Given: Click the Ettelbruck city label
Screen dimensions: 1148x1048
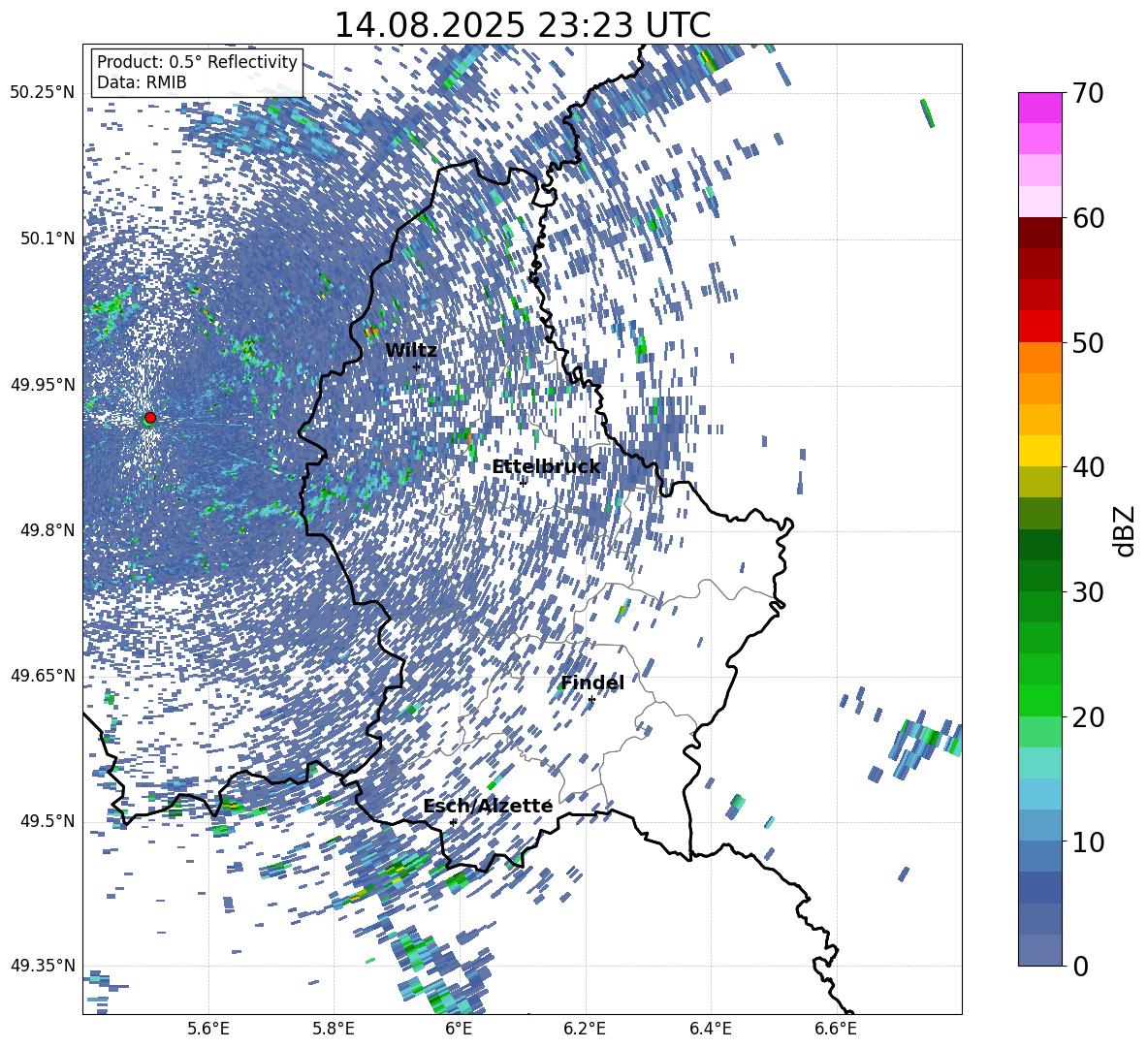Looking at the screenshot, I should (546, 467).
